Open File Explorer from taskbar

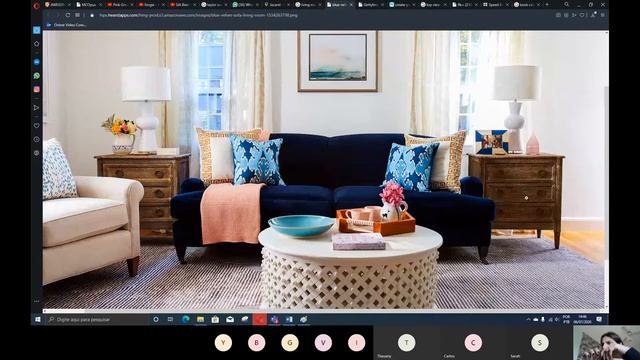[x=200, y=320]
